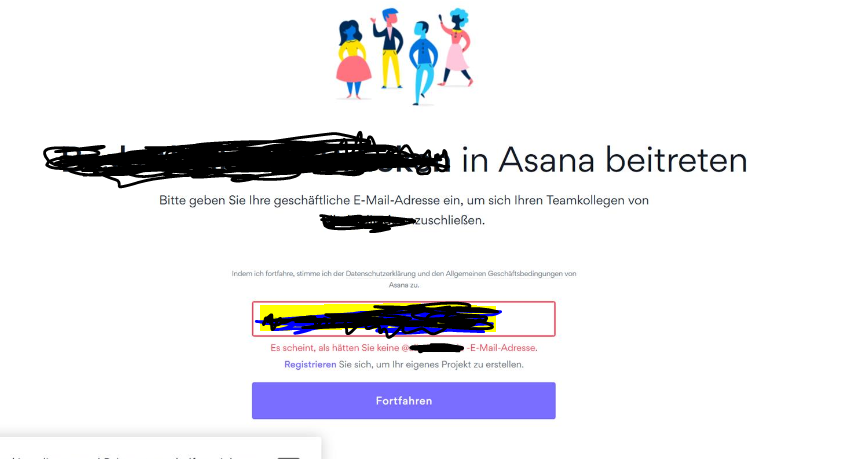Click the waving man in yellow pants
Screen dimensions: 852x459
click(x=389, y=48)
